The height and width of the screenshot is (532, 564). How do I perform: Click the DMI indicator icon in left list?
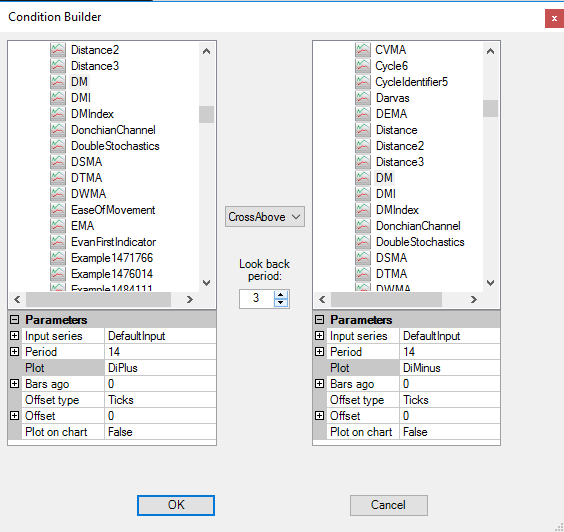click(x=58, y=98)
